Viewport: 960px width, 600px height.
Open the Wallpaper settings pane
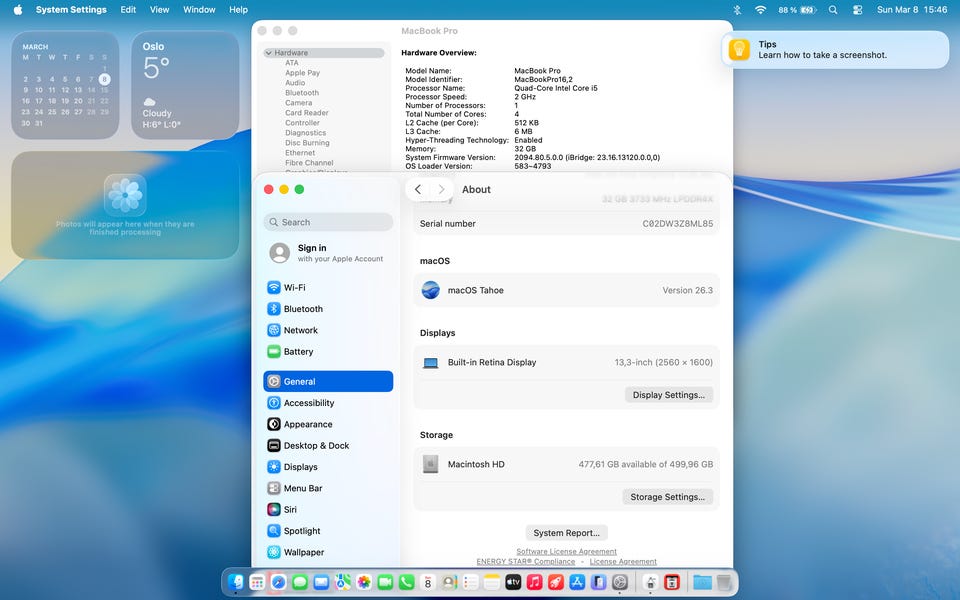click(303, 552)
